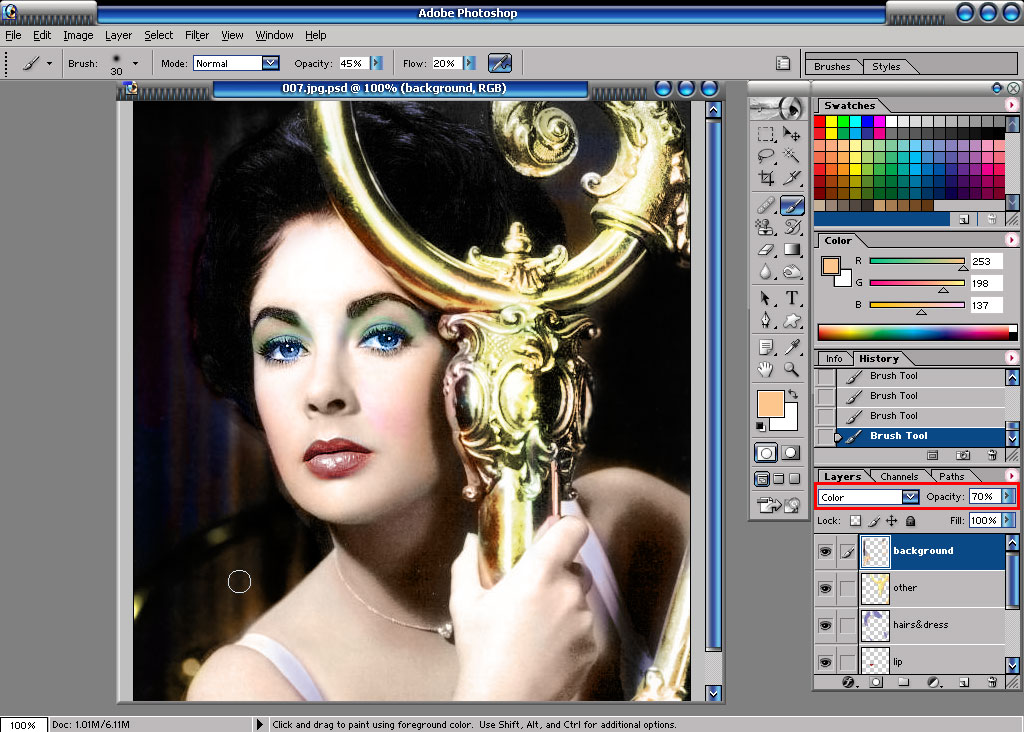Open the Image menu

[x=78, y=35]
